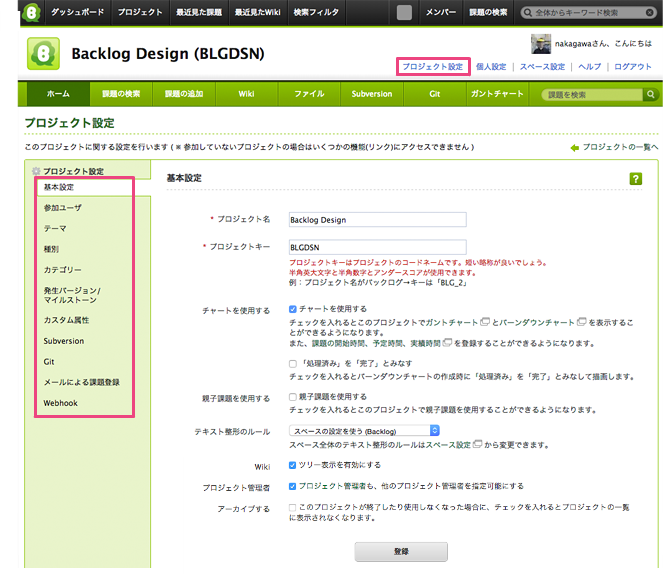Open プロジェクト menu in top bar
The image size is (663, 574).
click(140, 12)
